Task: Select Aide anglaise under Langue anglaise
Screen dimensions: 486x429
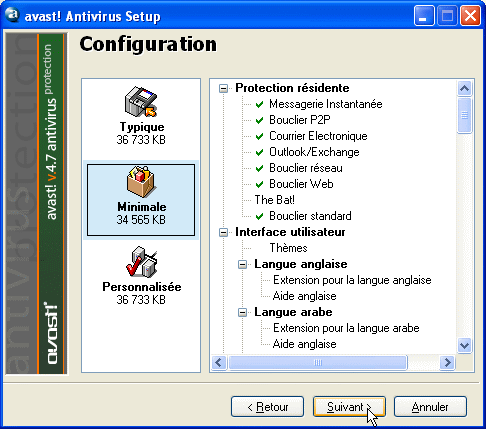Action: tap(304, 296)
